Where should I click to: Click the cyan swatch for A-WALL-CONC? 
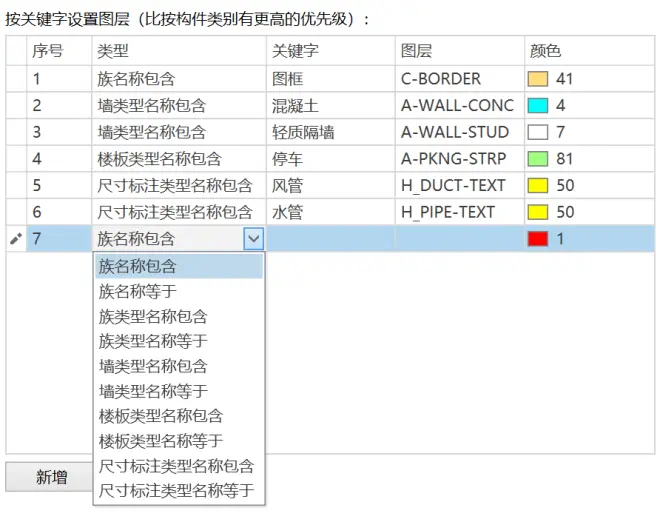pyautogui.click(x=538, y=105)
